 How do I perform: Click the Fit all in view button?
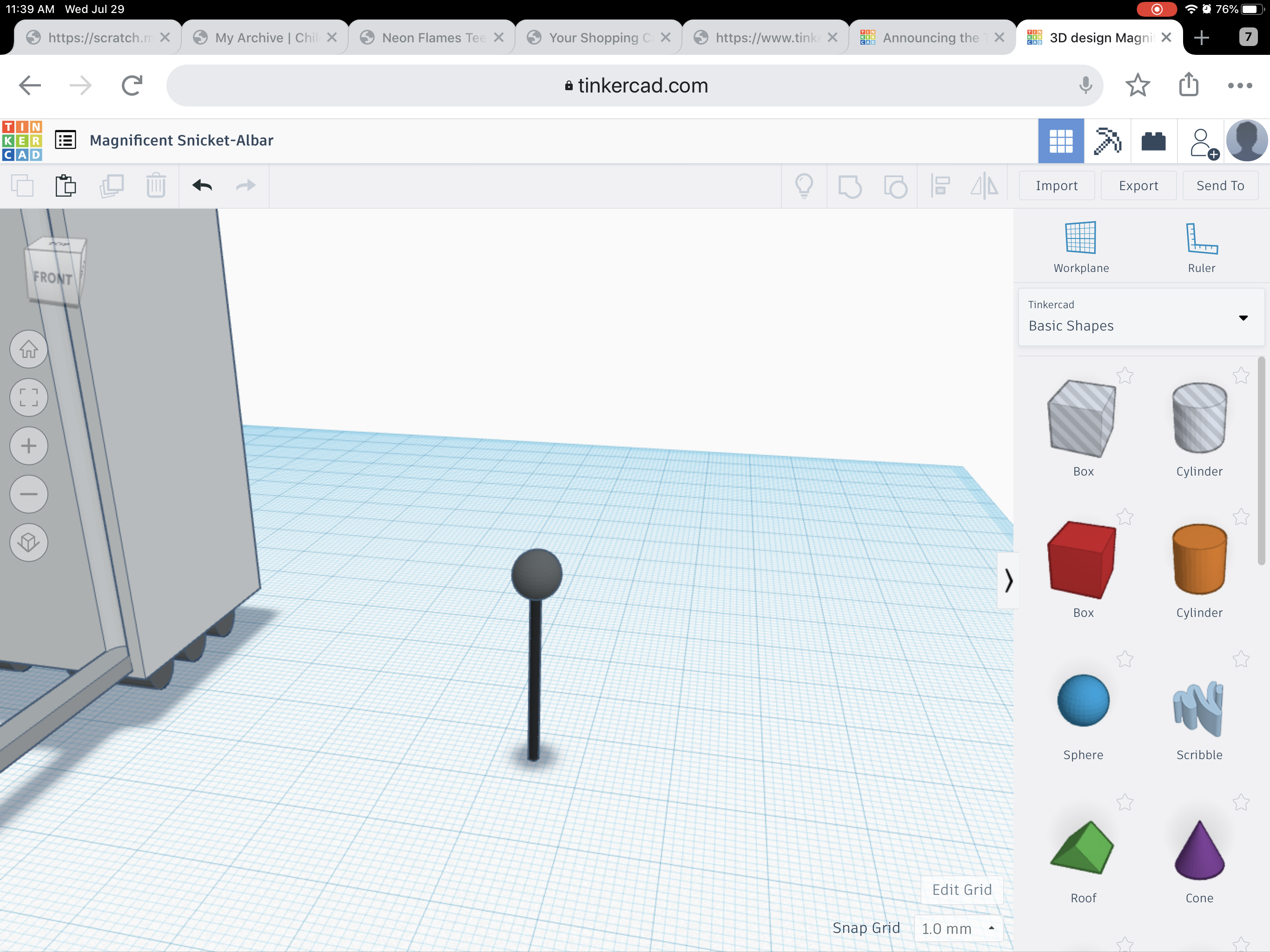click(29, 397)
